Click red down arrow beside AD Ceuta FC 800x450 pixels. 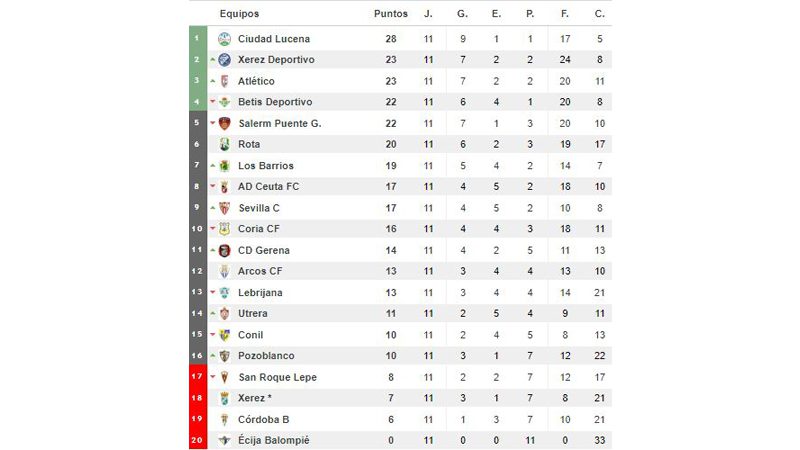(213, 186)
